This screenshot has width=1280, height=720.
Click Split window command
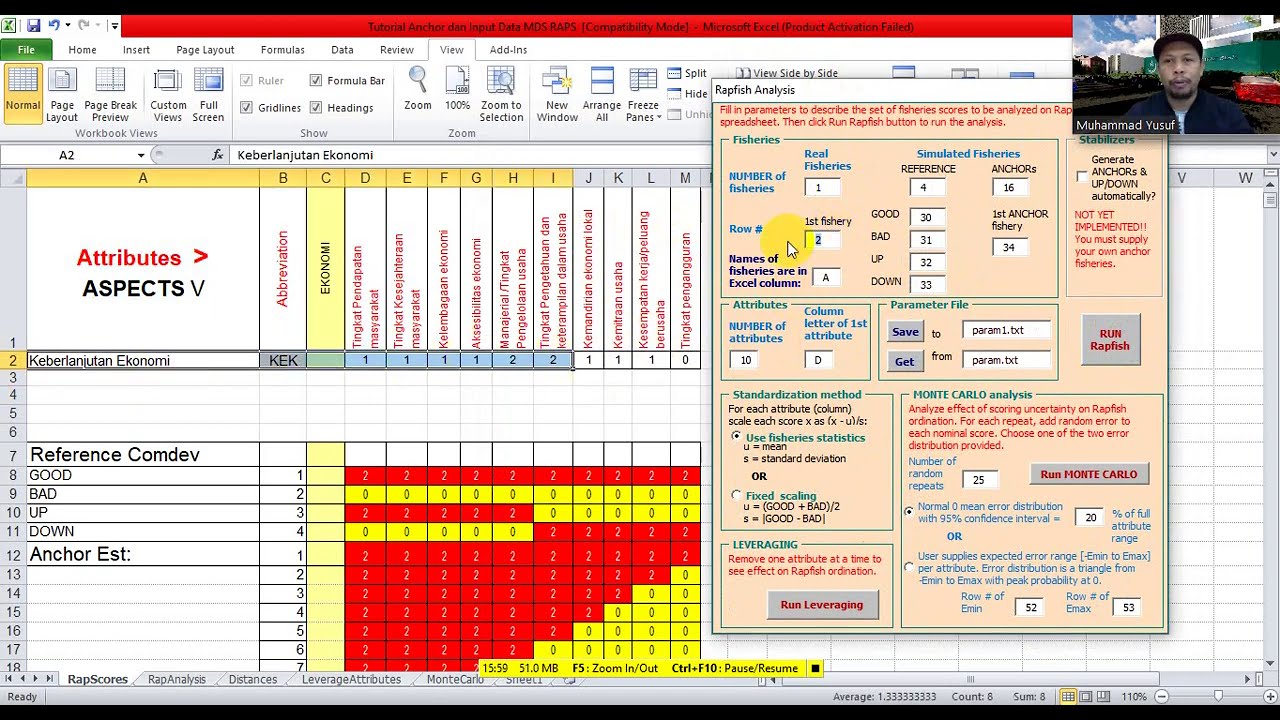(x=687, y=73)
